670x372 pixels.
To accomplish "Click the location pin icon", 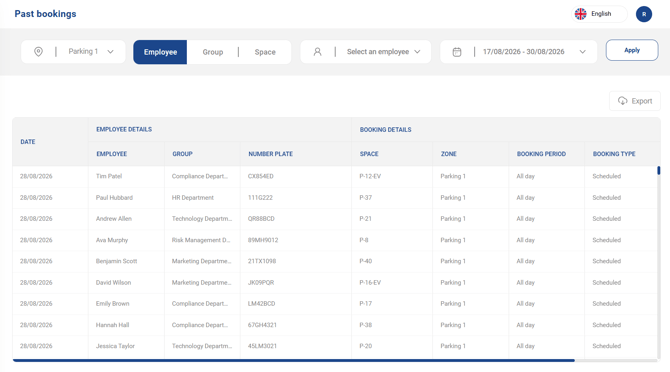I will (38, 52).
